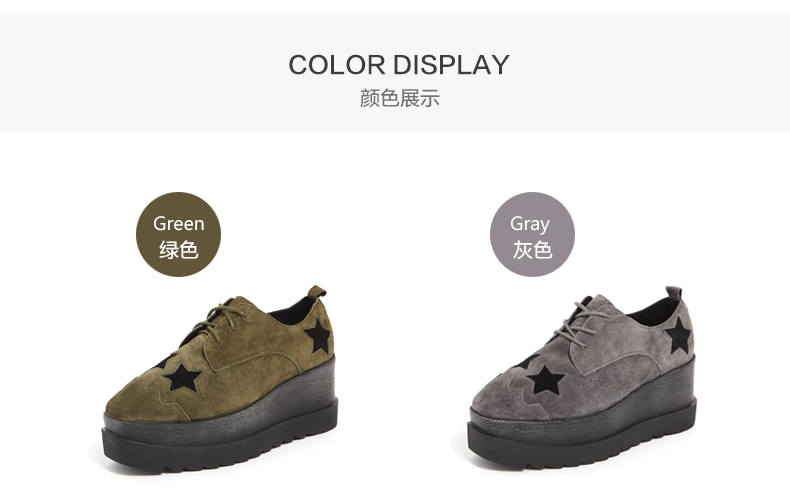Screen dimensions: 790x500
Task: Click the 绿色 label in the green circle
Action: coord(178,249)
